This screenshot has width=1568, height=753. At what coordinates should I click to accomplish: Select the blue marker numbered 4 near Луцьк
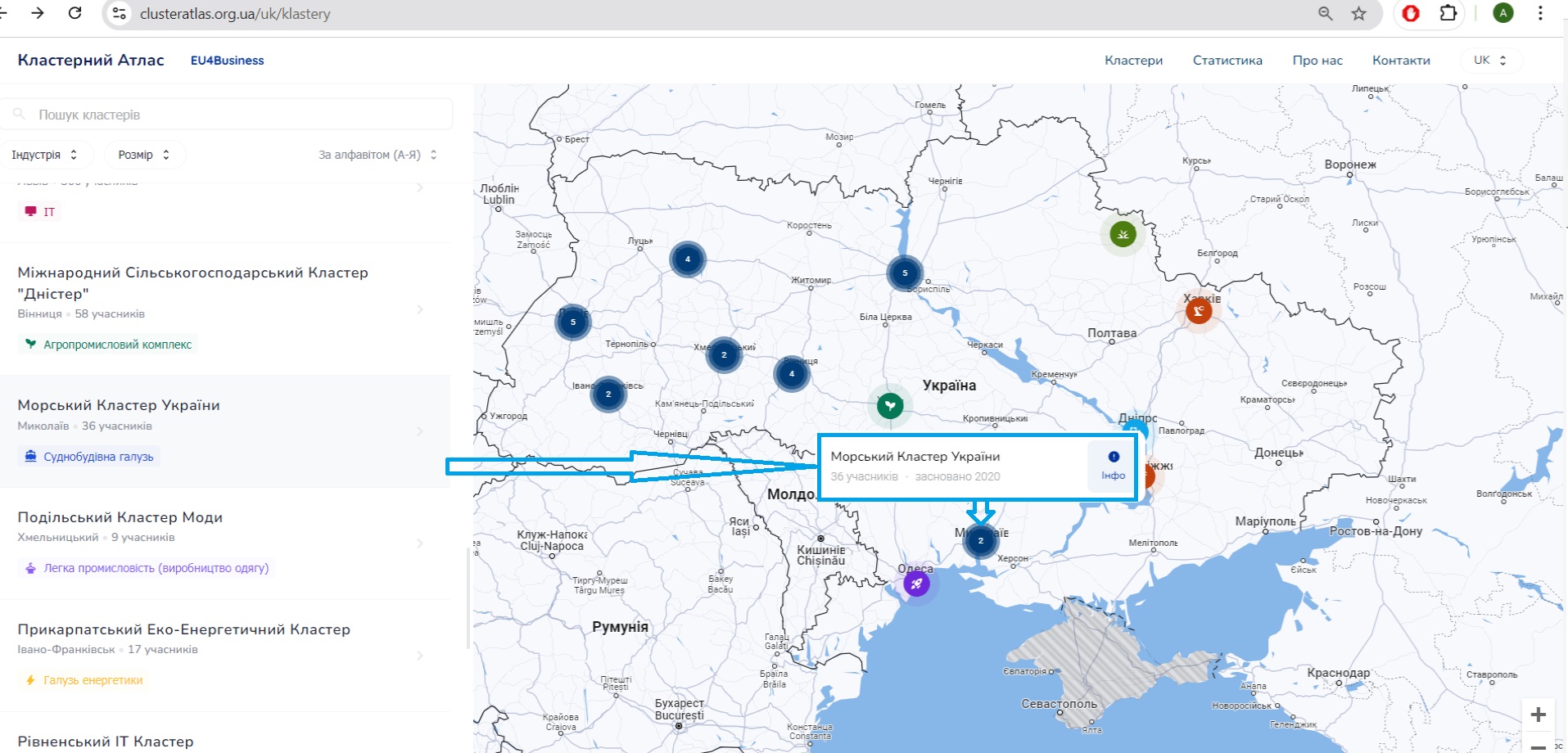687,259
